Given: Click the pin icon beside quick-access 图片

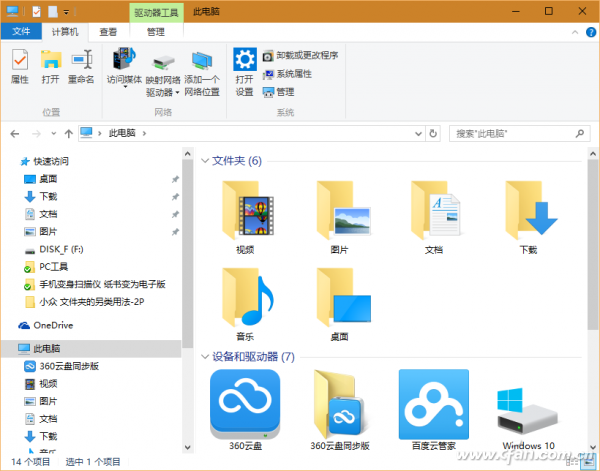Looking at the screenshot, I should point(175,232).
